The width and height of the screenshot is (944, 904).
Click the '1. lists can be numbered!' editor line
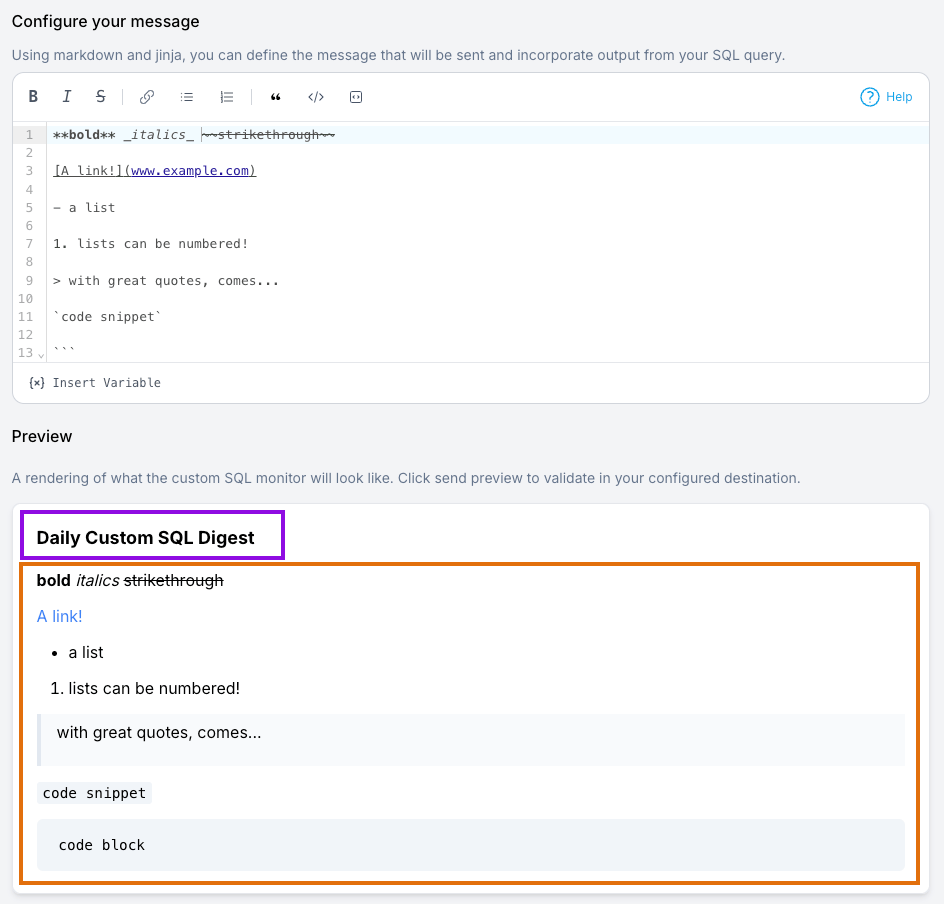point(151,244)
